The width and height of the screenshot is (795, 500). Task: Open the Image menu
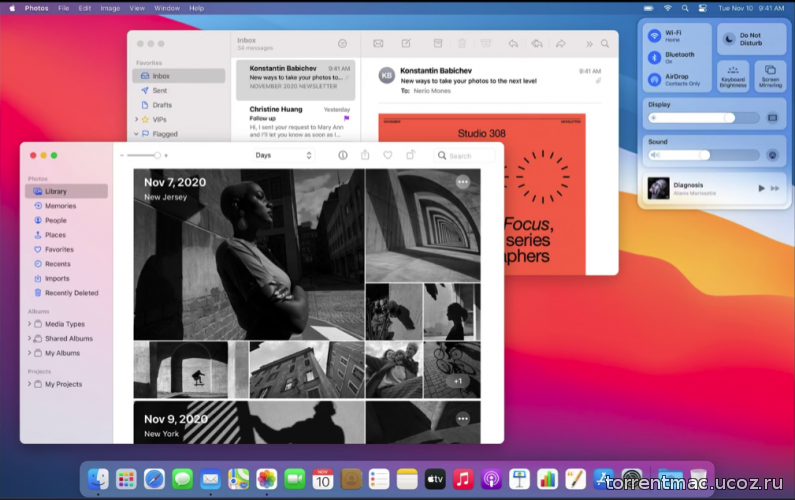pyautogui.click(x=110, y=8)
